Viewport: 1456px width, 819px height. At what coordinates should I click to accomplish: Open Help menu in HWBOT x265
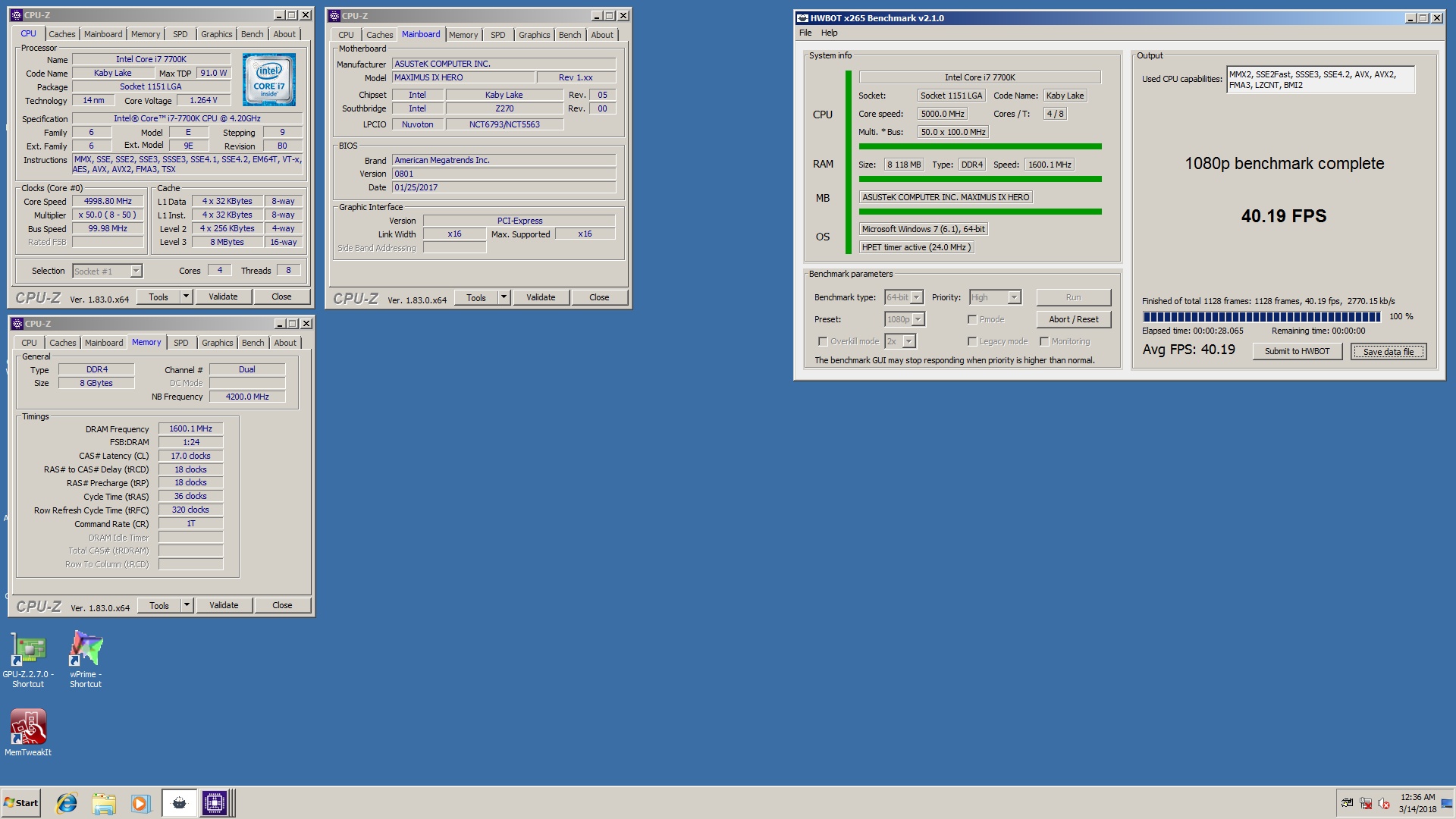pyautogui.click(x=830, y=33)
